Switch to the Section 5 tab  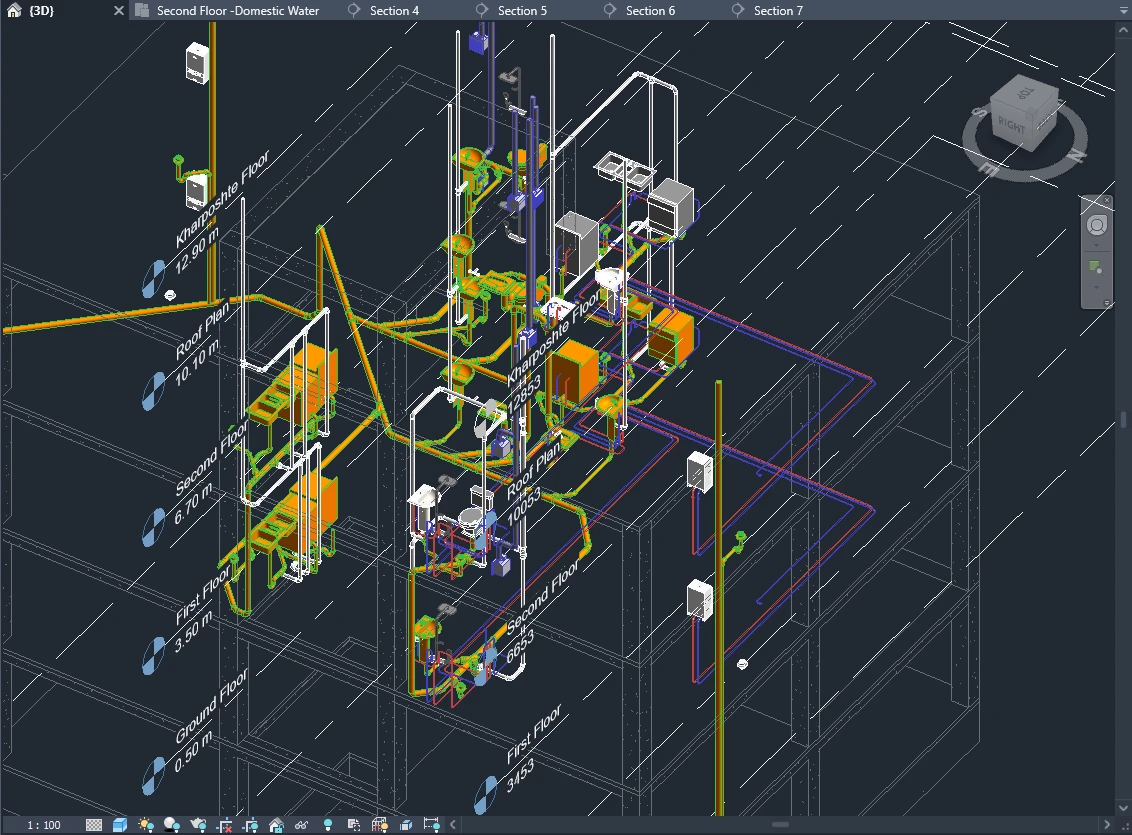click(x=521, y=11)
